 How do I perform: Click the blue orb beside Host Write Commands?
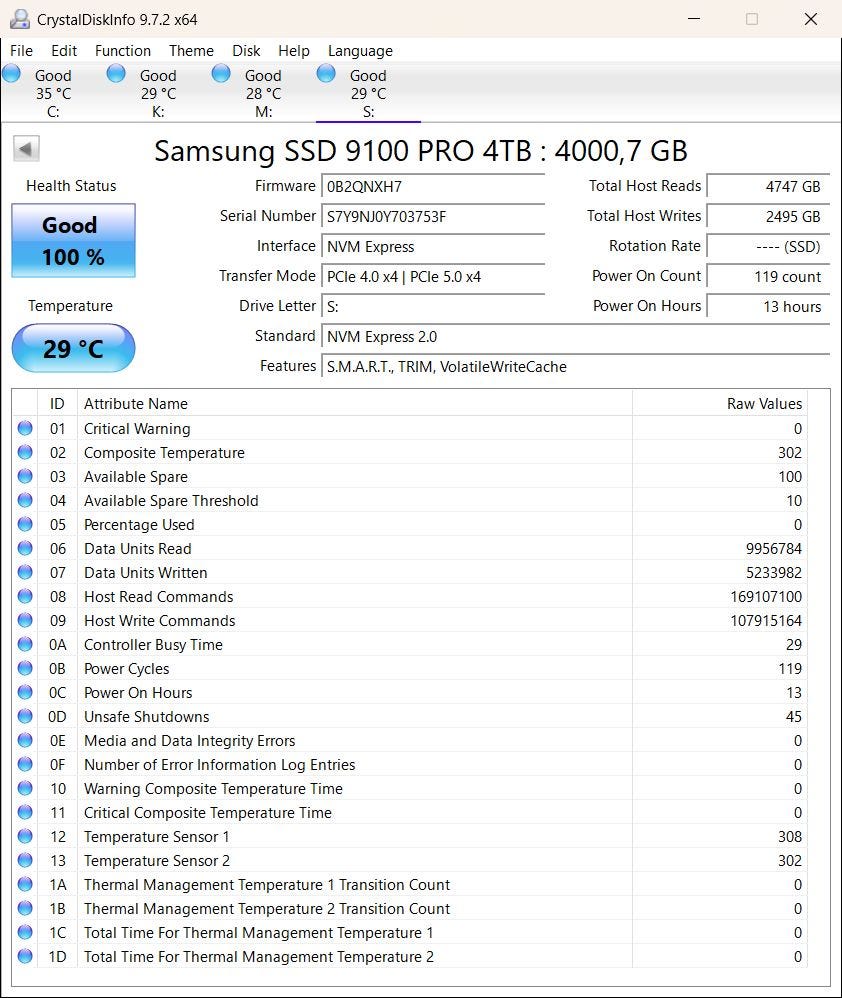(25, 620)
